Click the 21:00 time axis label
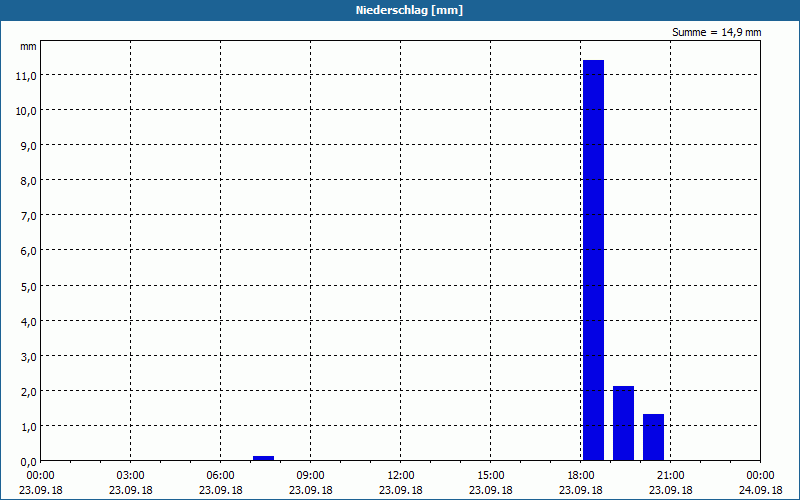Screen dimensions: 800x500 (x=670, y=476)
